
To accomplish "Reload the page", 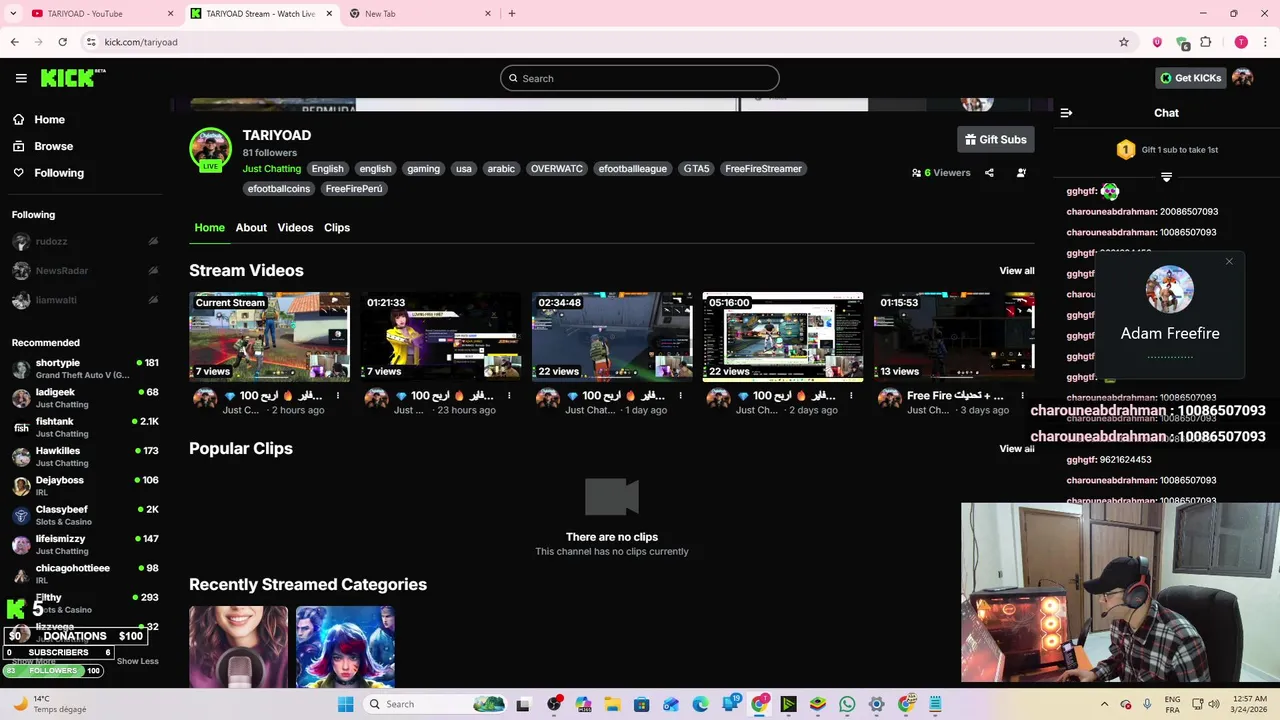I will (x=62, y=42).
